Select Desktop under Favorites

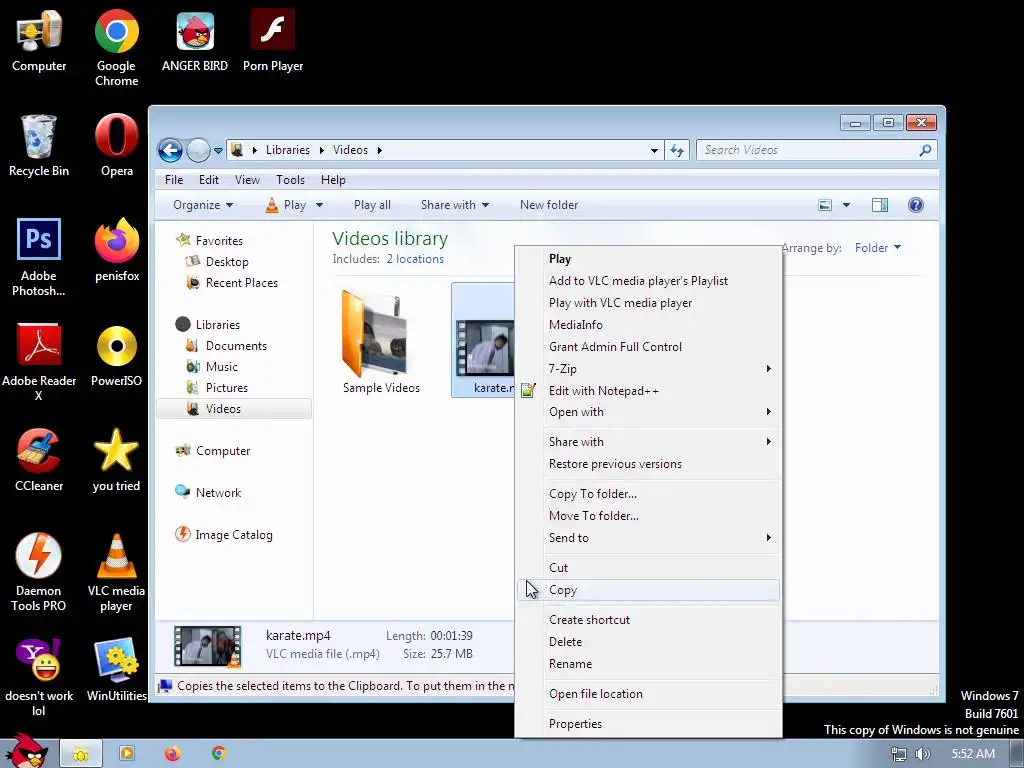click(227, 262)
